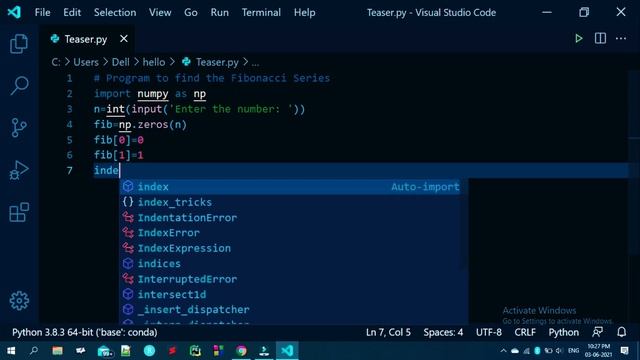Open the File menu

pyautogui.click(x=42, y=12)
